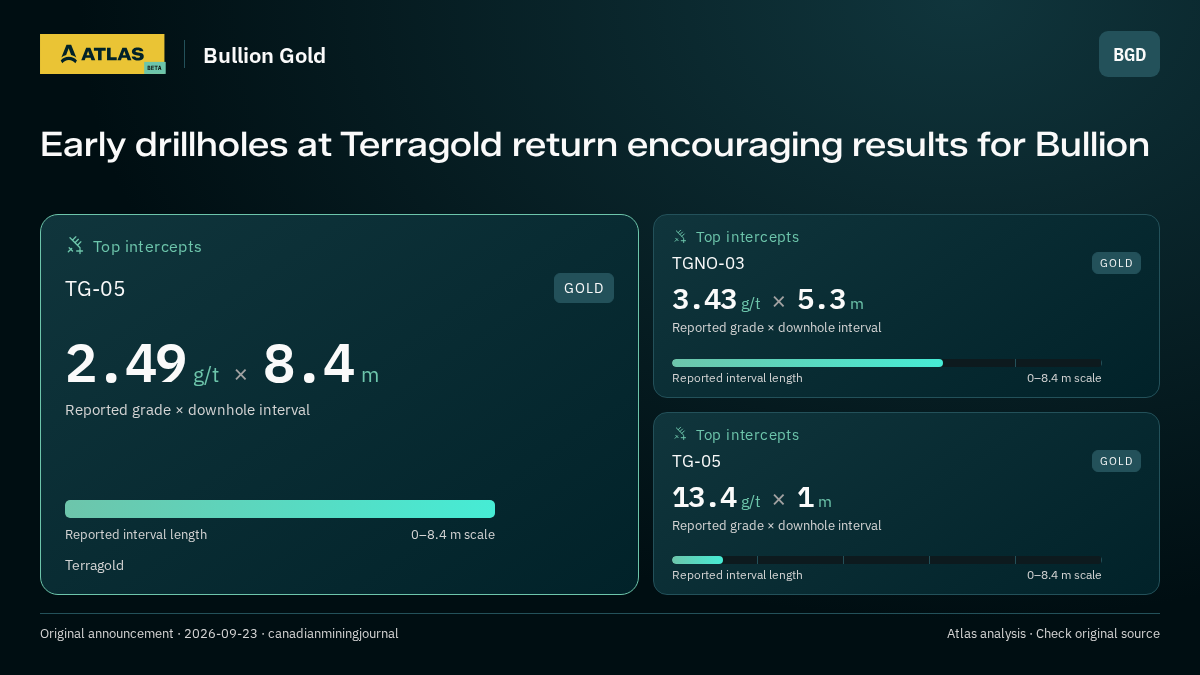Click the drill icon in the TGNO-03 card

tap(680, 236)
